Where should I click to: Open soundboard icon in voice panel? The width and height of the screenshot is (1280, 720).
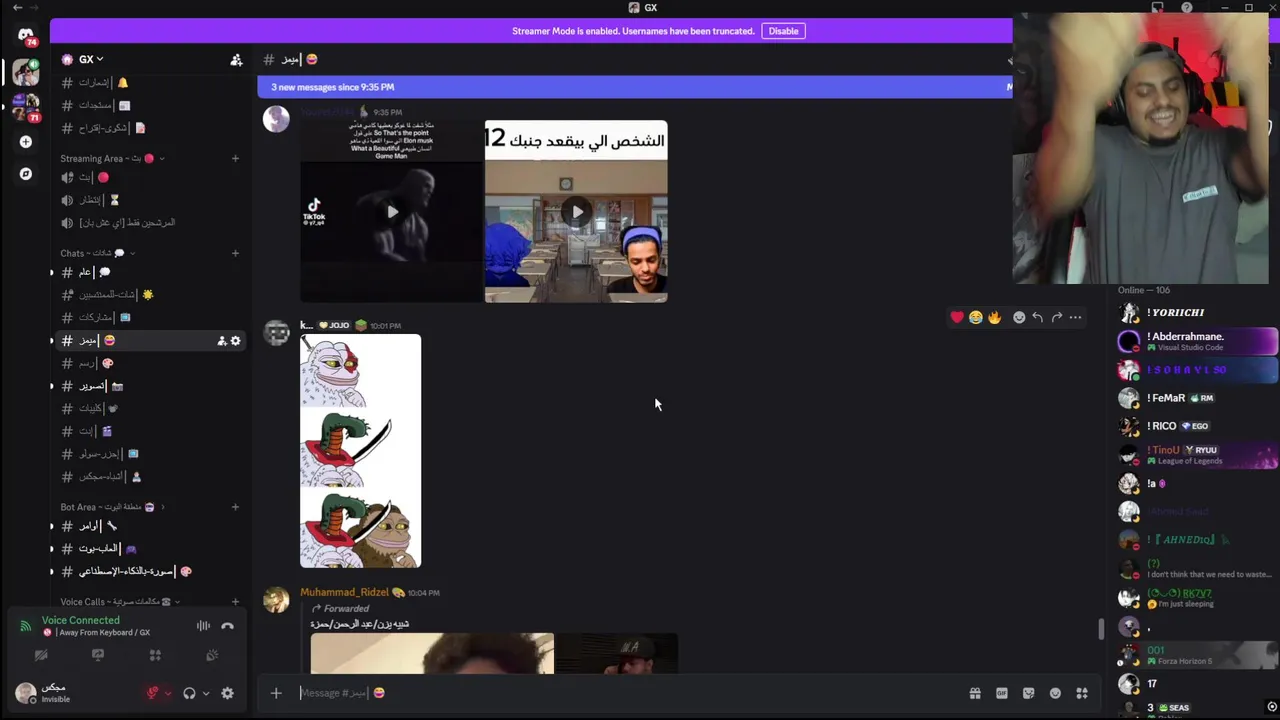tap(212, 655)
